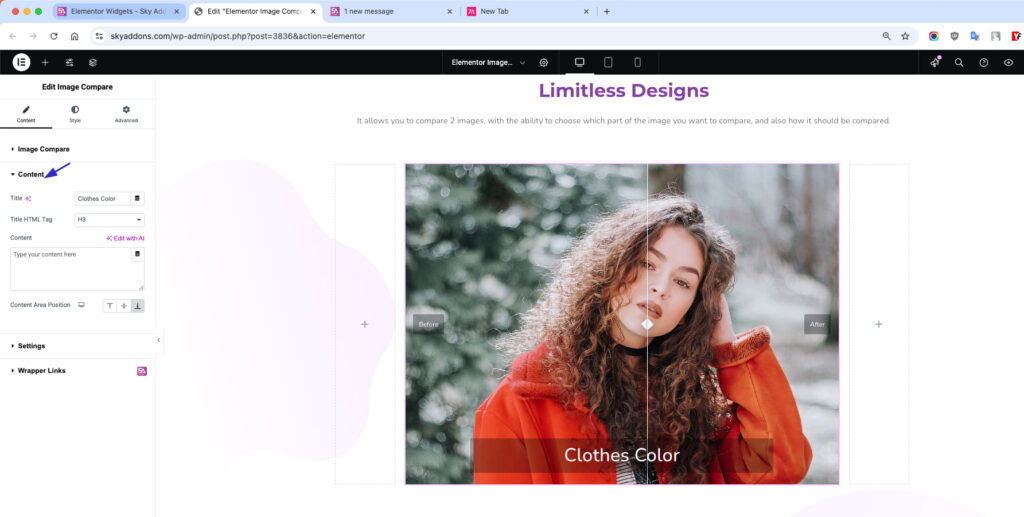Open a new browser tab

pyautogui.click(x=607, y=12)
